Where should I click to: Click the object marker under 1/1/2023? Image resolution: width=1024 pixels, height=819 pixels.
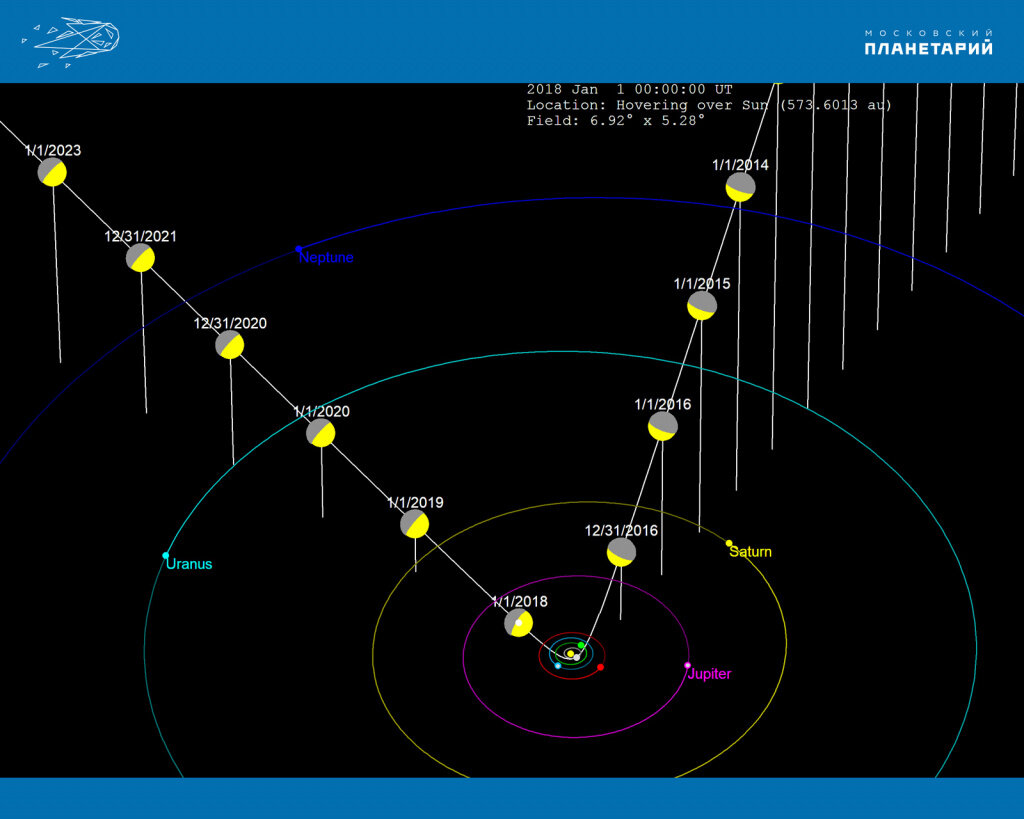[52, 172]
